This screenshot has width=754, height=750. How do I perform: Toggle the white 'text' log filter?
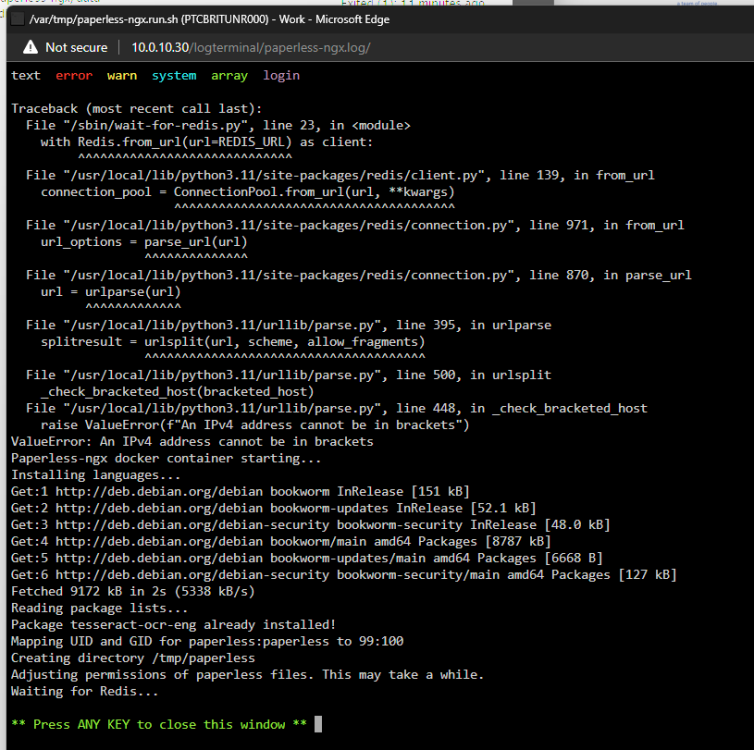[26, 75]
